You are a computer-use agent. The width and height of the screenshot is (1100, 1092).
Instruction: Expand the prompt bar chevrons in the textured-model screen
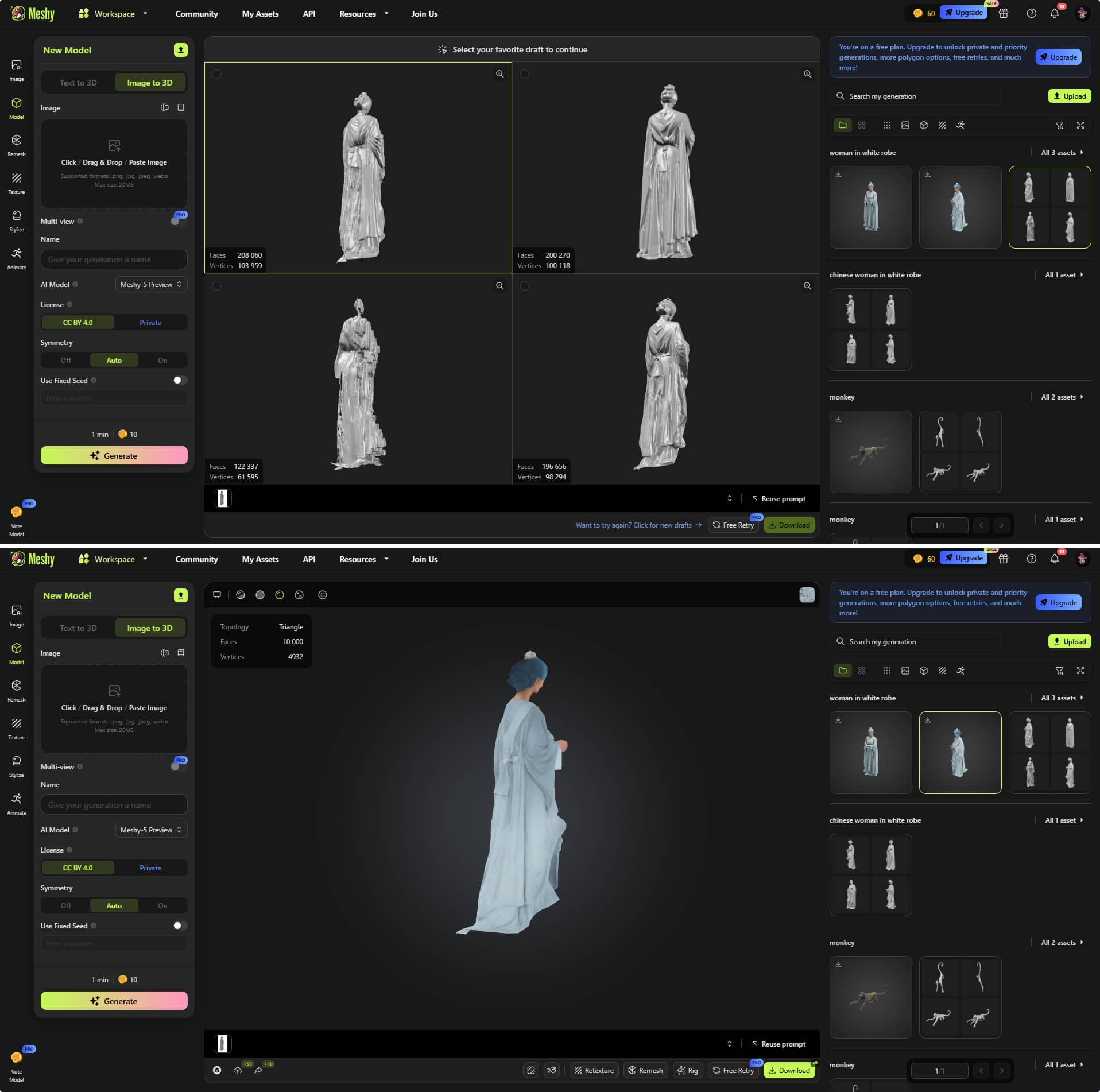point(730,1044)
